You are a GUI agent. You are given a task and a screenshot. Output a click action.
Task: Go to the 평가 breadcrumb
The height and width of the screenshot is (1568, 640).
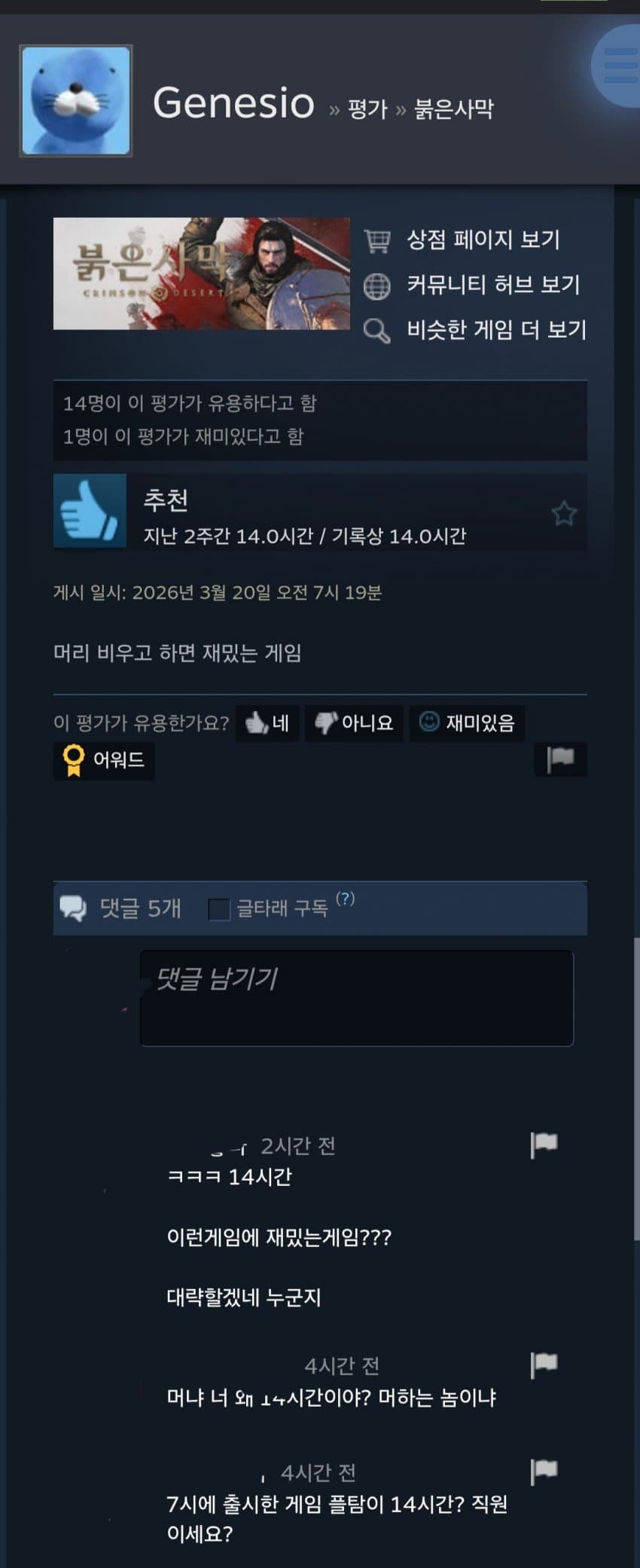tap(367, 109)
